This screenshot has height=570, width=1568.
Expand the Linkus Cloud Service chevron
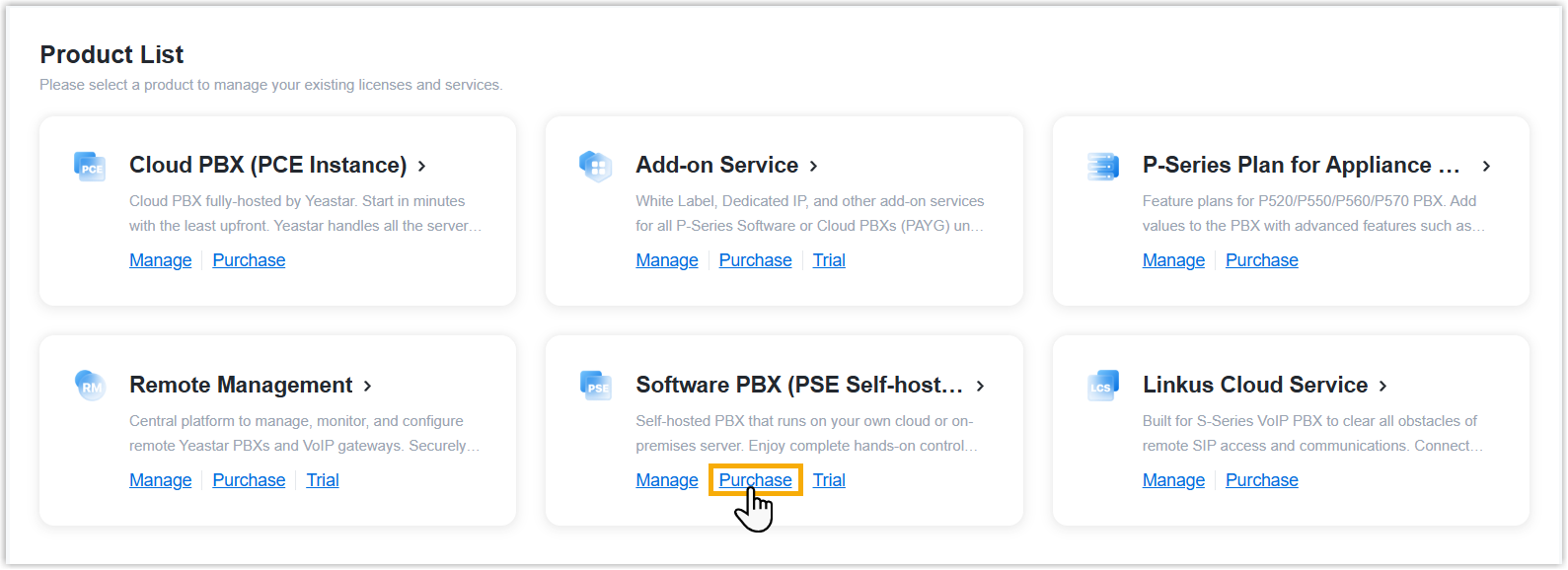pyautogui.click(x=1383, y=386)
